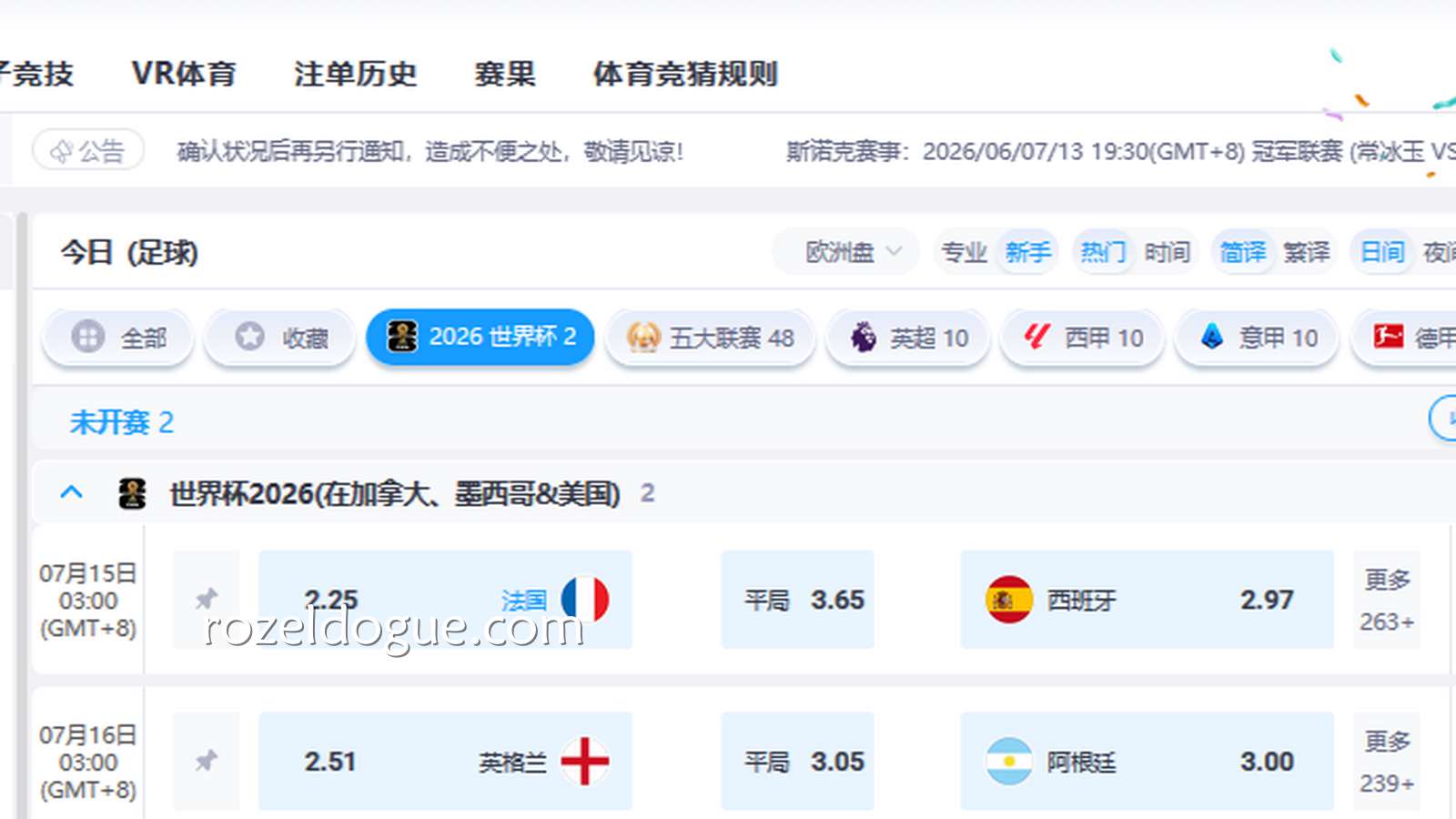Select the 全部 league filter
1456x819 pixels.
click(x=118, y=338)
